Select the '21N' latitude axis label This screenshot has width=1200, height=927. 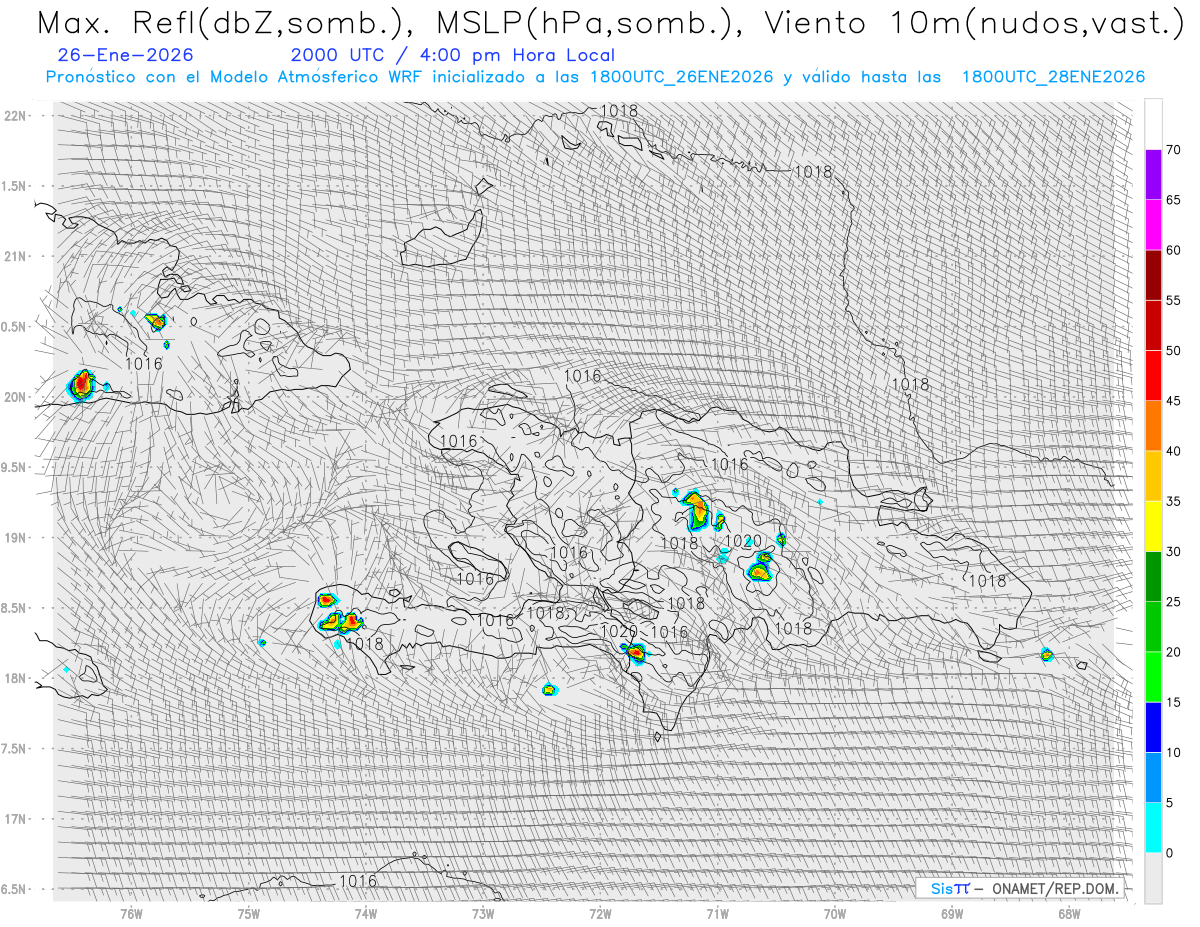tap(15, 257)
